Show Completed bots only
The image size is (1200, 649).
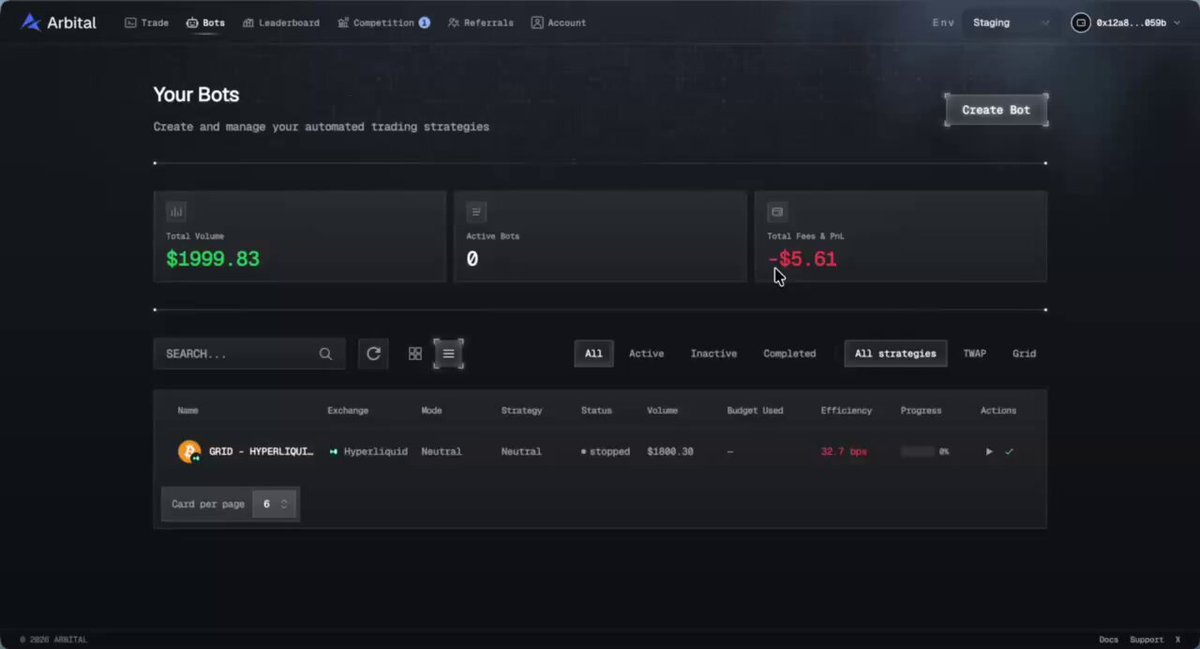[790, 353]
